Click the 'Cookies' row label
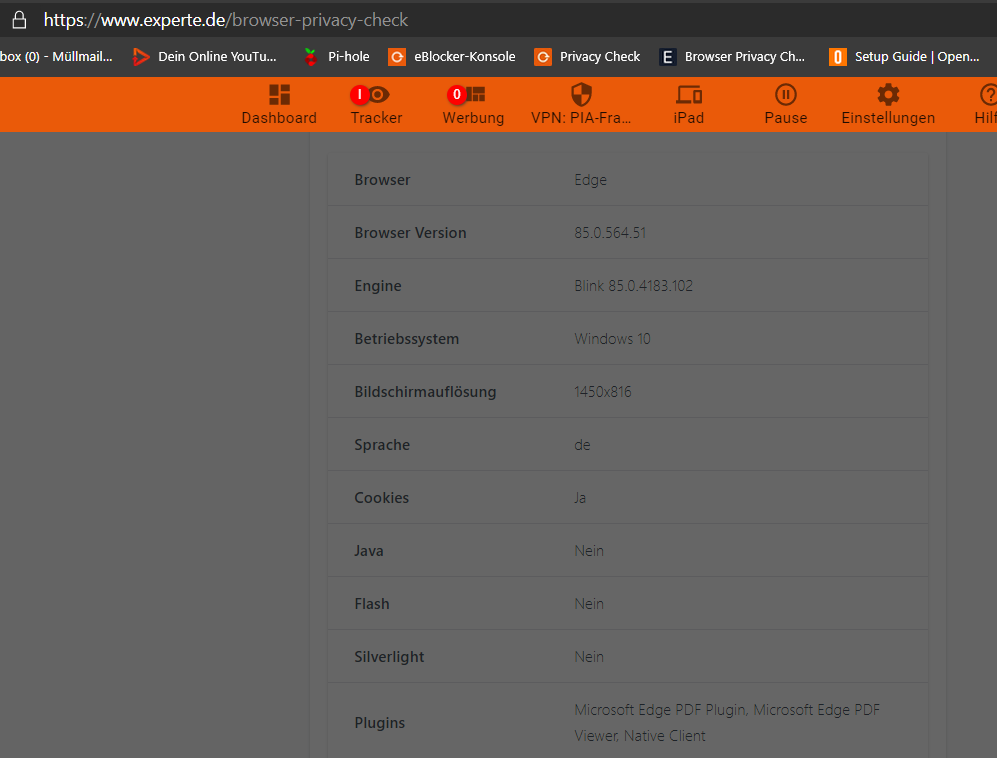The width and height of the screenshot is (997, 758). 382,498
